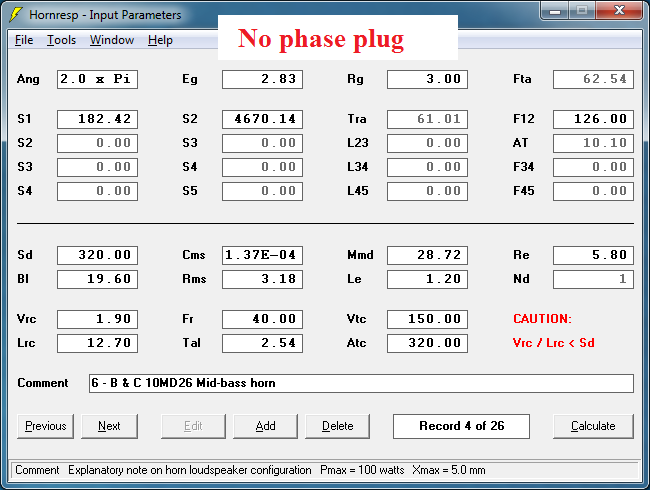Open the Window menu
Screen dimensions: 651x492
(x=112, y=40)
